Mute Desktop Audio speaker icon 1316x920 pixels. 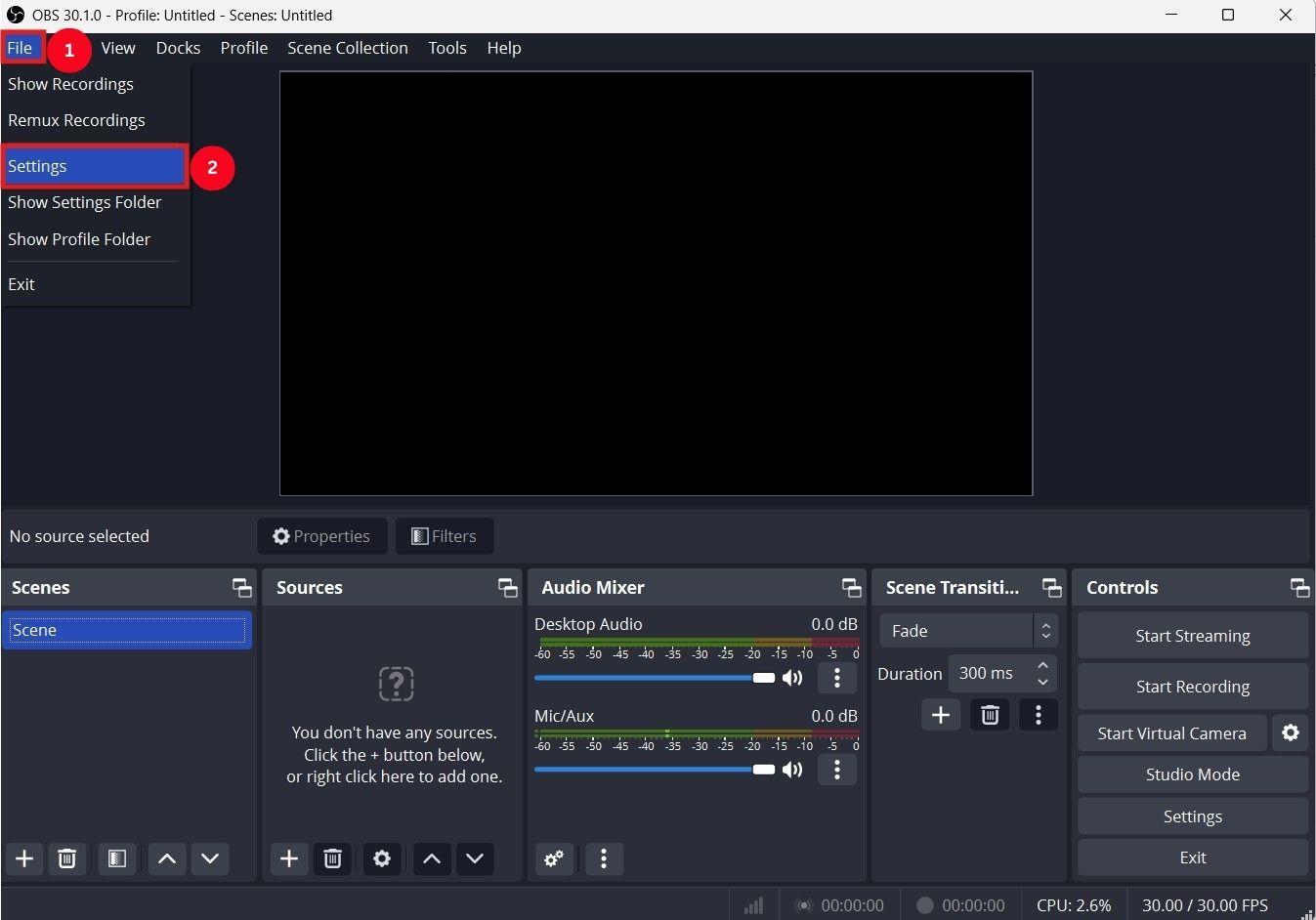[792, 678]
